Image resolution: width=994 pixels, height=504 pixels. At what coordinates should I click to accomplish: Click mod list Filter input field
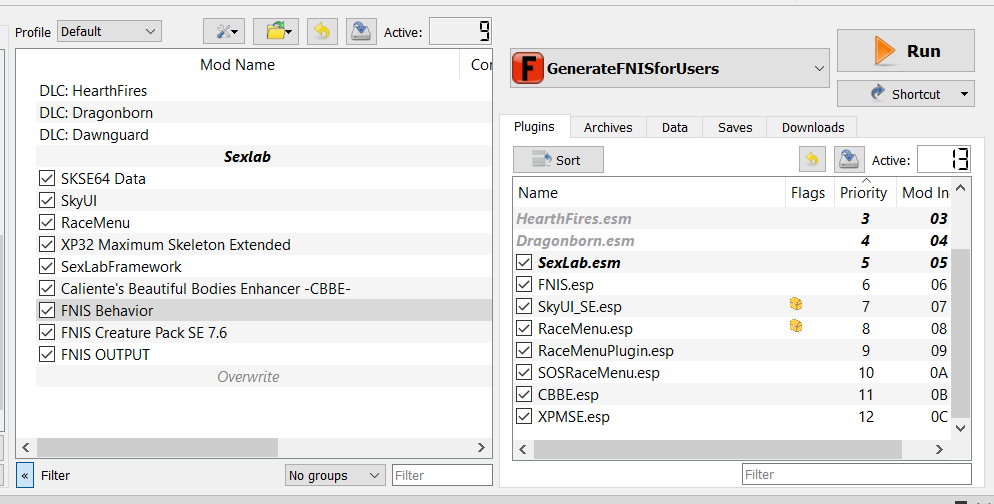(442, 475)
